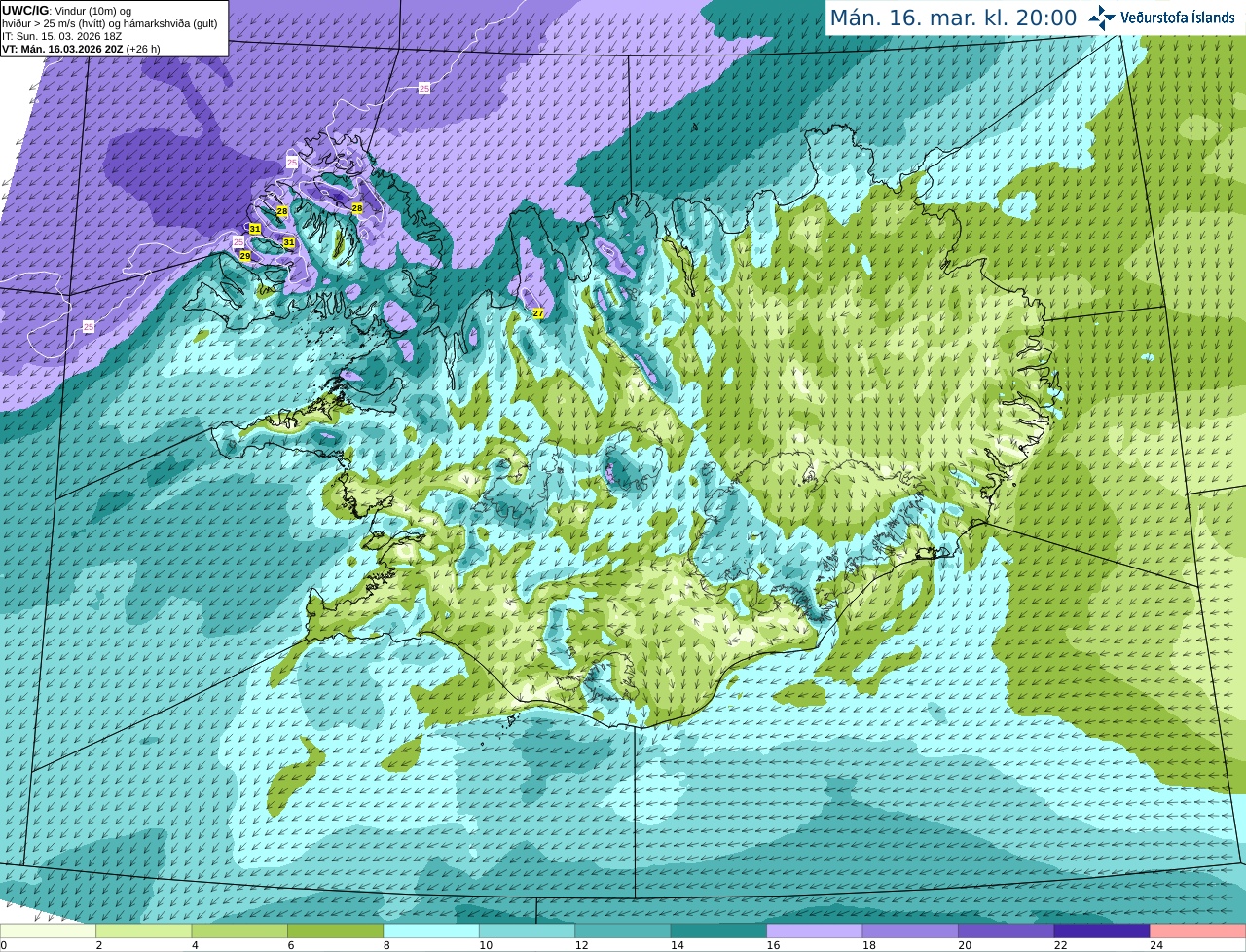Pick the 6–8 m/s olive green legend swatch
1246x952 pixels.
(x=336, y=931)
